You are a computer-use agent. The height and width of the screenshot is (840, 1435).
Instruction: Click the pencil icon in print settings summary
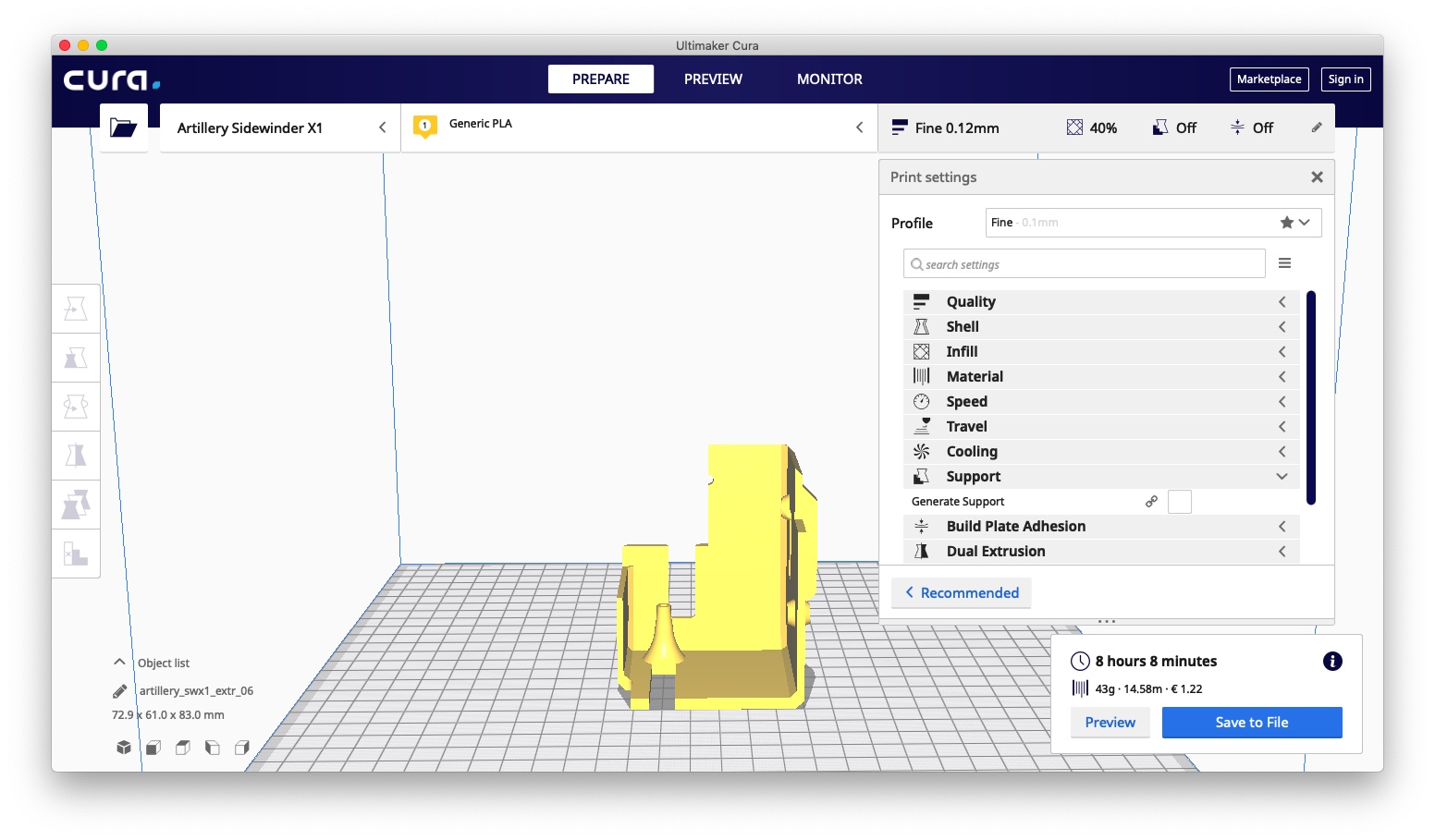pyautogui.click(x=1317, y=128)
